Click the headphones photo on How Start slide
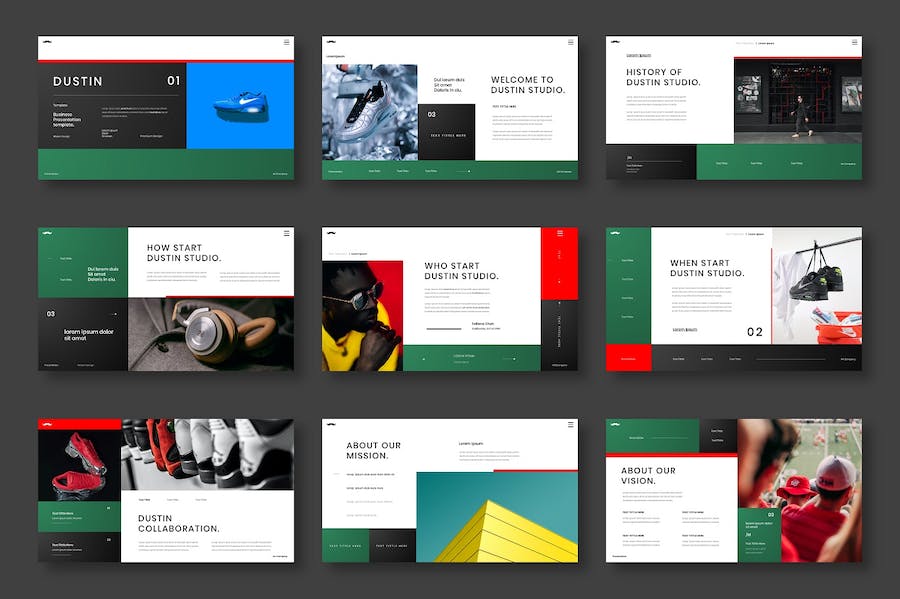This screenshot has width=900, height=599. click(211, 333)
